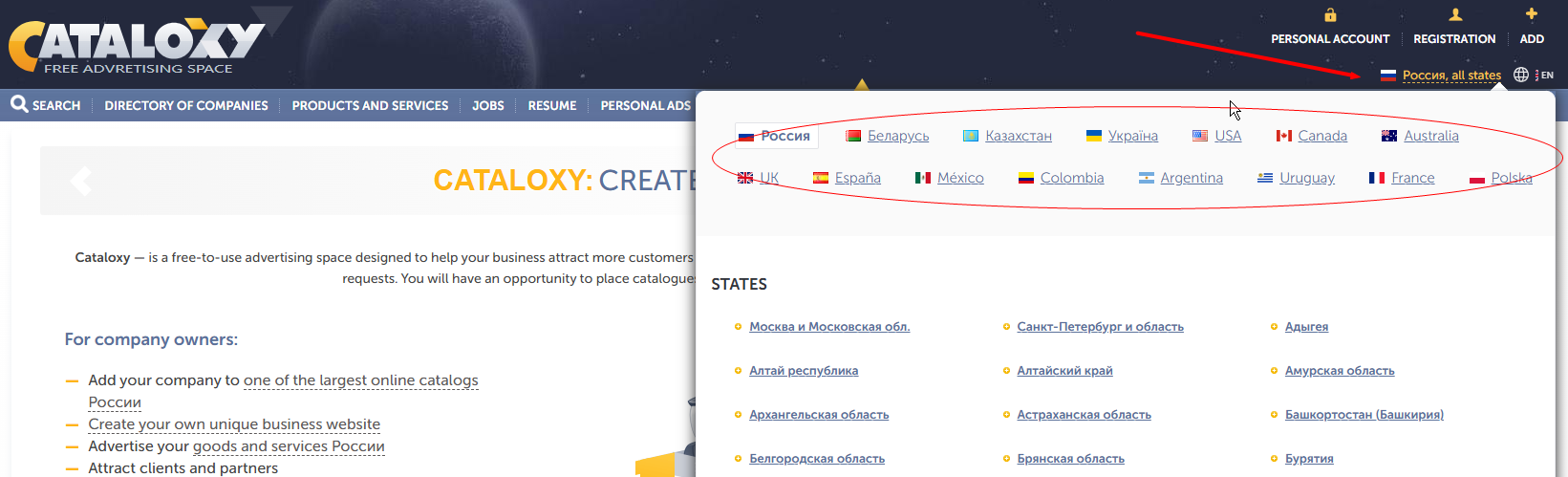Select Australia country link
Viewport: 1568px width, 477px height.
[x=1431, y=136]
